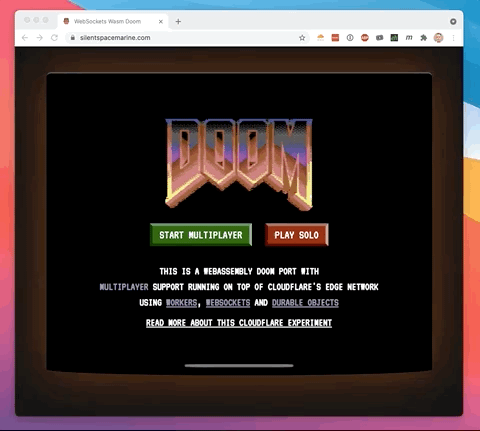The height and width of the screenshot is (431, 480).
Task: Click the italic m extension icon
Action: pyautogui.click(x=409, y=38)
